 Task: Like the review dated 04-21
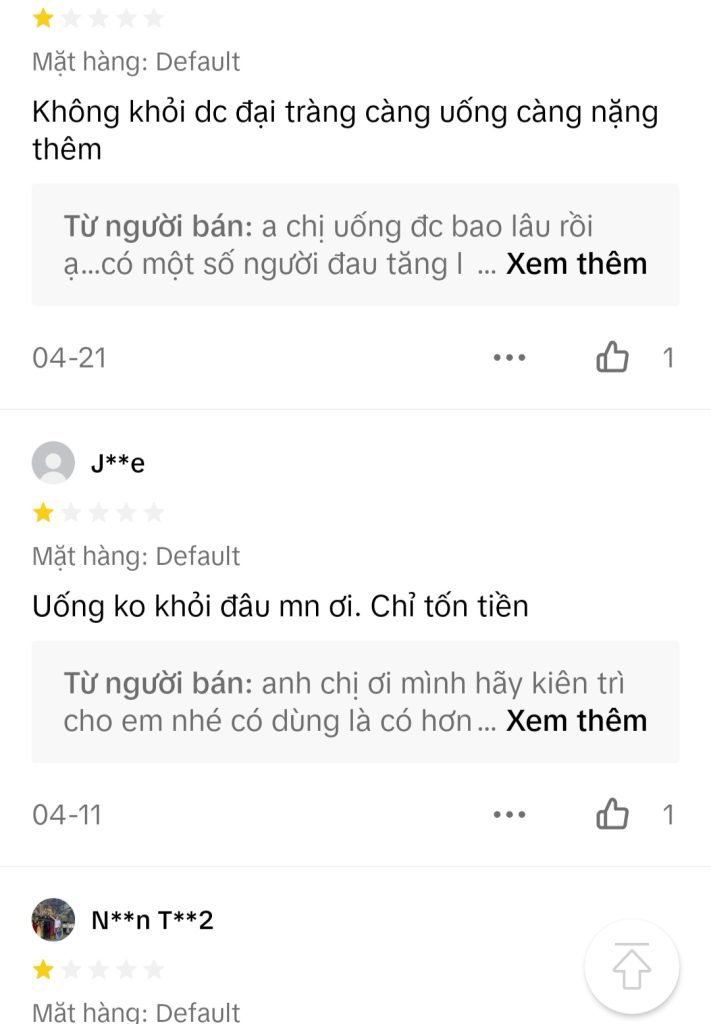pos(614,356)
